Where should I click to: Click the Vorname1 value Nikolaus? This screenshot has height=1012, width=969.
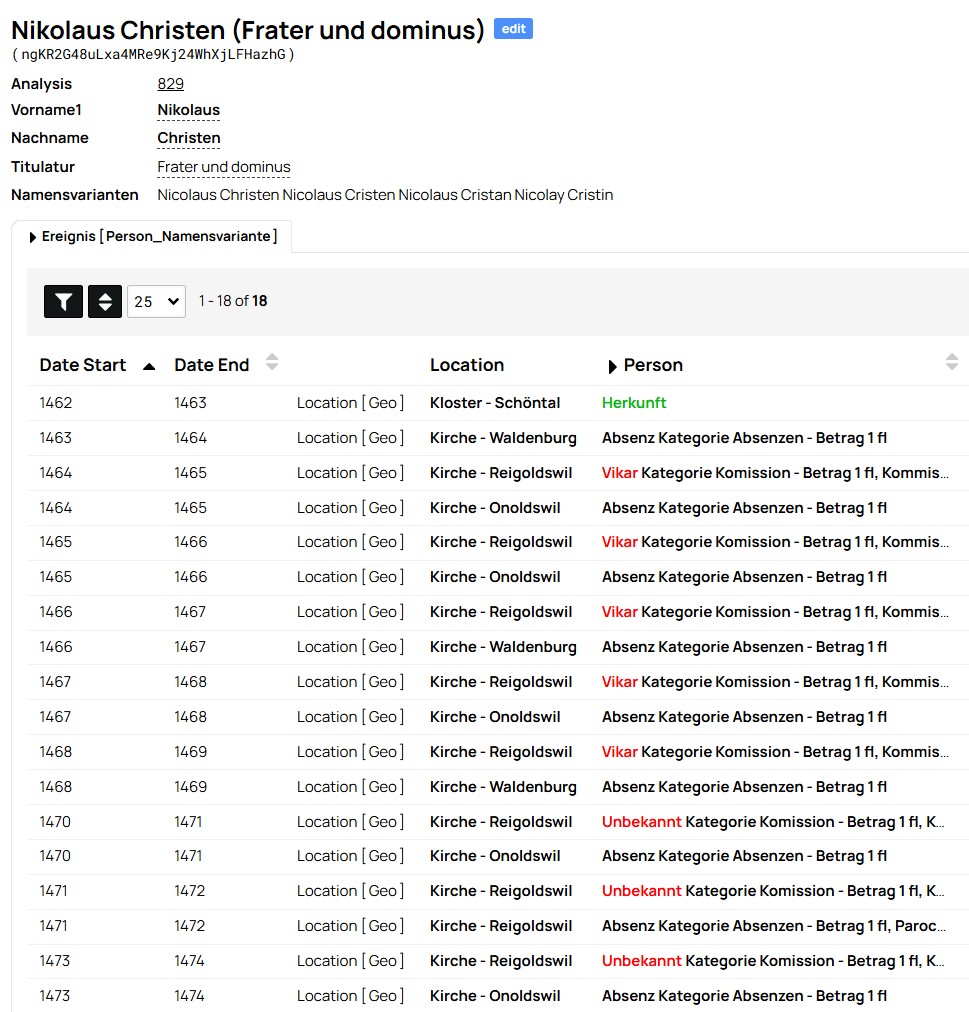[189, 110]
